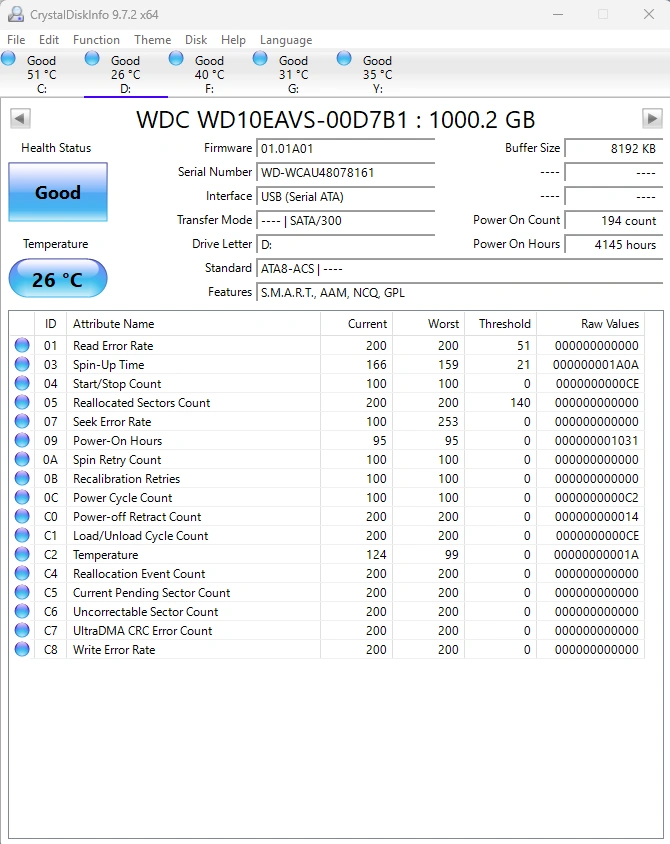Click status orb for Reallocated Sectors Count
Viewport: 670px width, 844px height.
(x=22, y=403)
